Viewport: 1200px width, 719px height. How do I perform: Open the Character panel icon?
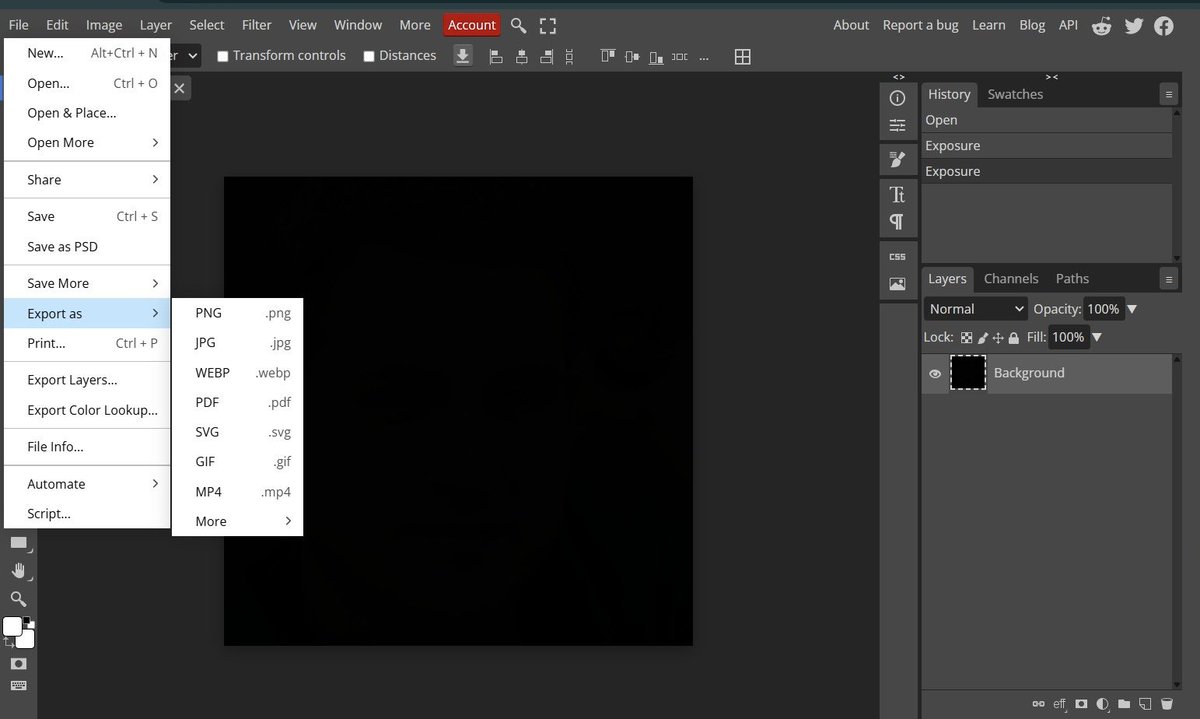click(x=897, y=194)
